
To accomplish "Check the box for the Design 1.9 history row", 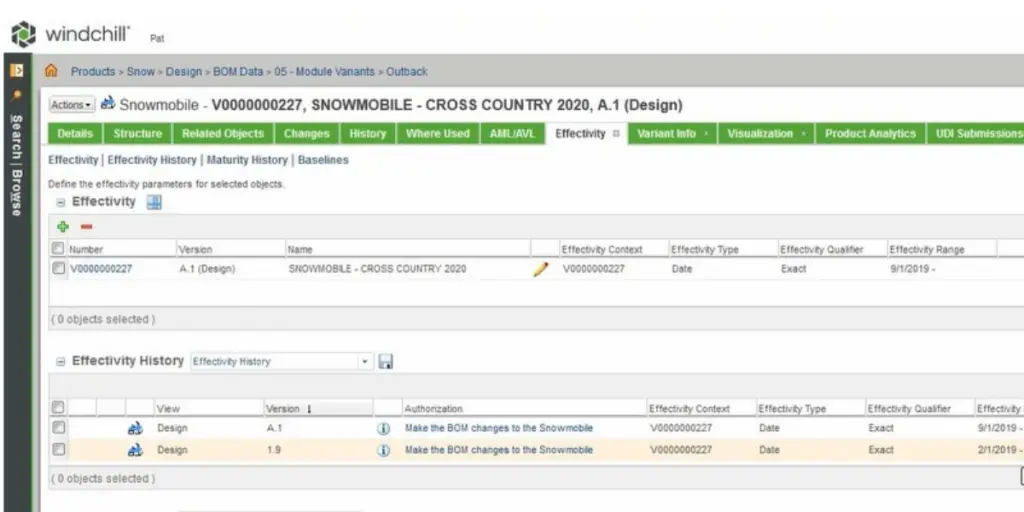I will [x=58, y=450].
